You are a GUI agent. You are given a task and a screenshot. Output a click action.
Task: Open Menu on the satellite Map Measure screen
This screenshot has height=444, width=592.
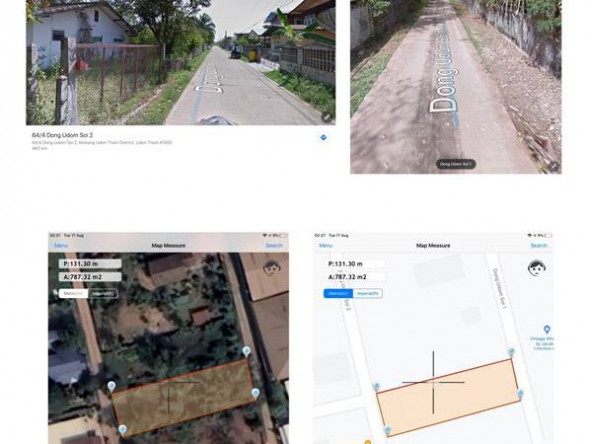(61, 245)
